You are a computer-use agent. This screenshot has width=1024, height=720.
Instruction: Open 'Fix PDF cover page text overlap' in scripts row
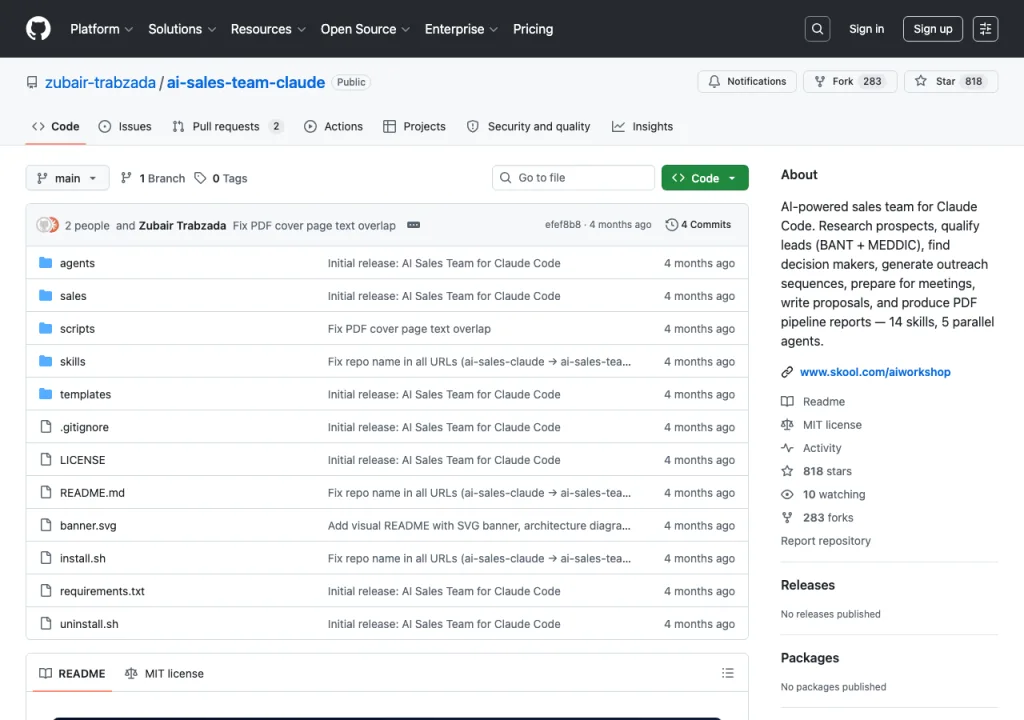[x=409, y=329]
